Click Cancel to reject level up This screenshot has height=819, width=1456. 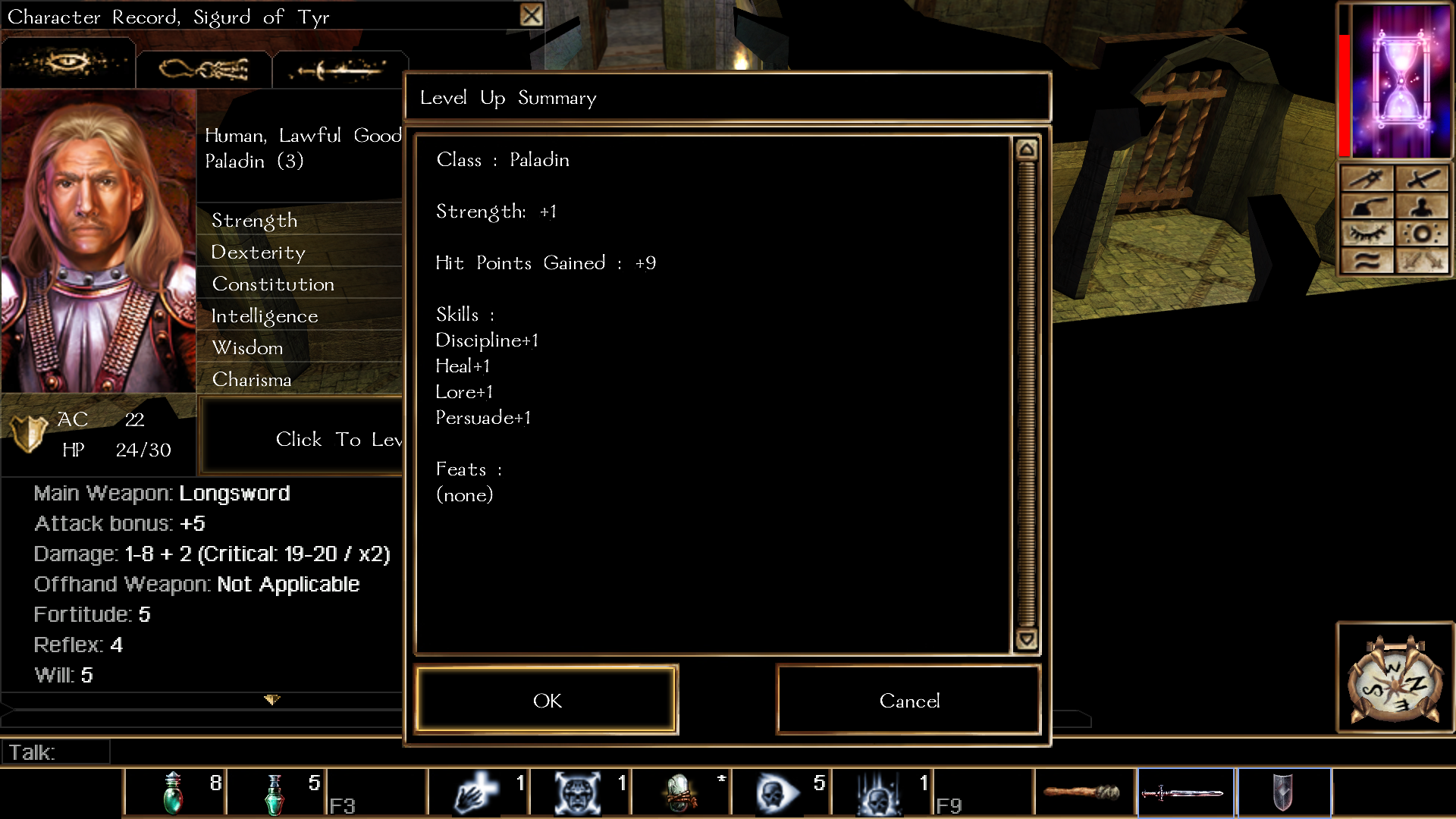point(907,700)
